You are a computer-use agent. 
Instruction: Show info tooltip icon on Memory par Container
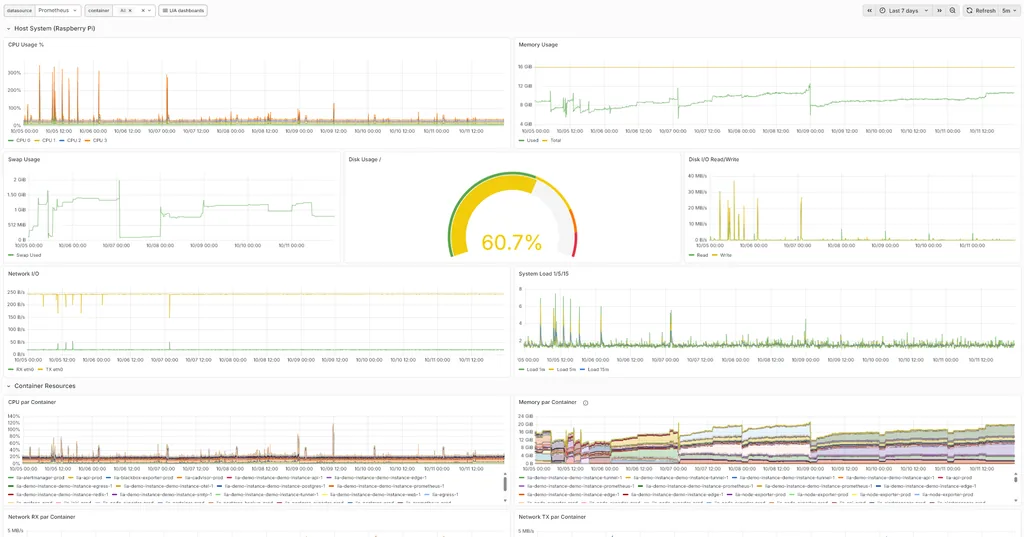[585, 403]
